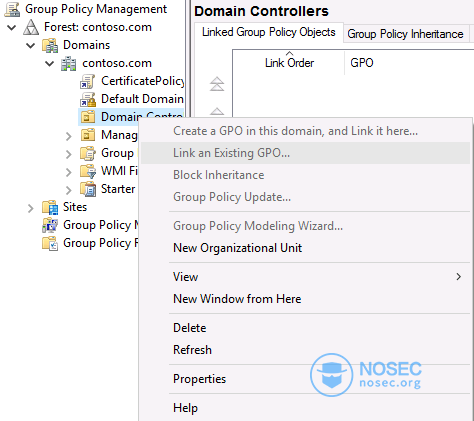Open Help from the context menu
This screenshot has height=421, width=474.
305,408
